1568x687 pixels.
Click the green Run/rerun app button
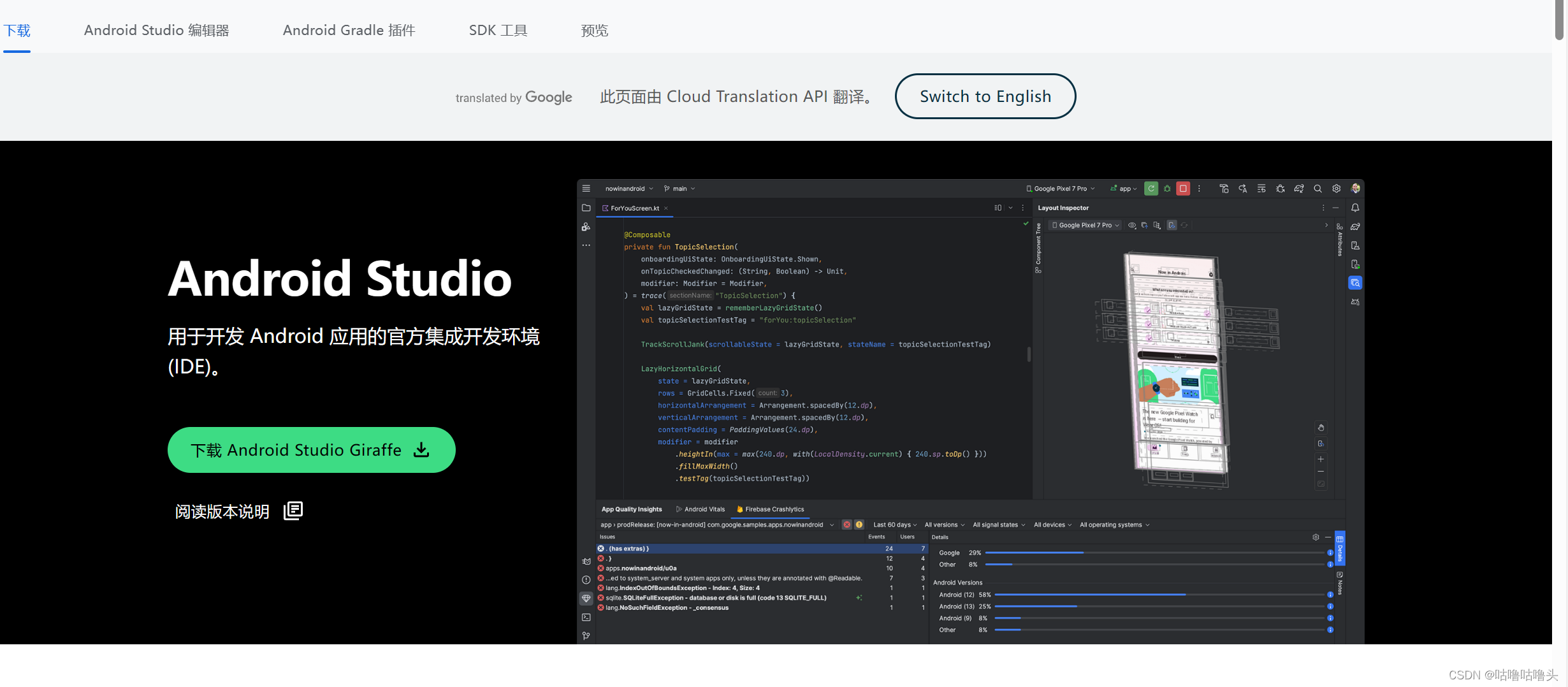pyautogui.click(x=1151, y=189)
